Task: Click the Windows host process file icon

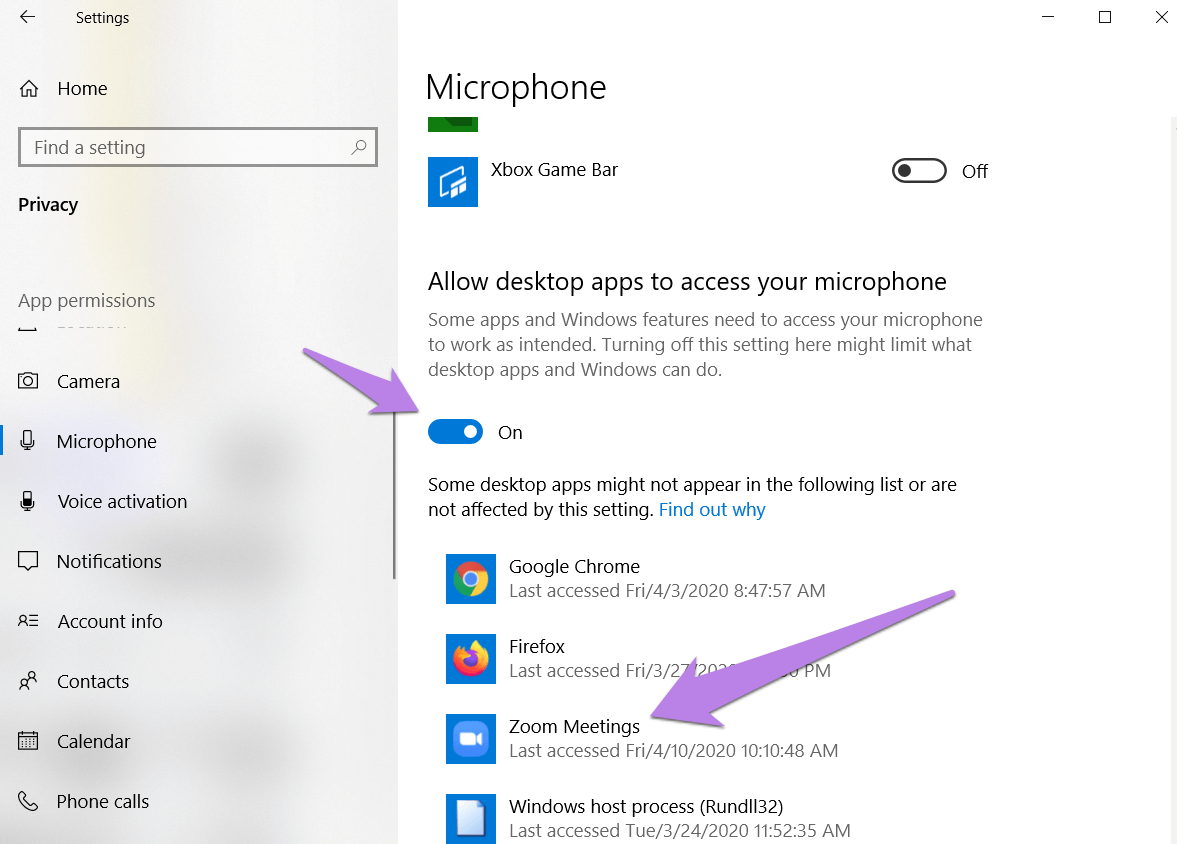Action: tap(470, 818)
